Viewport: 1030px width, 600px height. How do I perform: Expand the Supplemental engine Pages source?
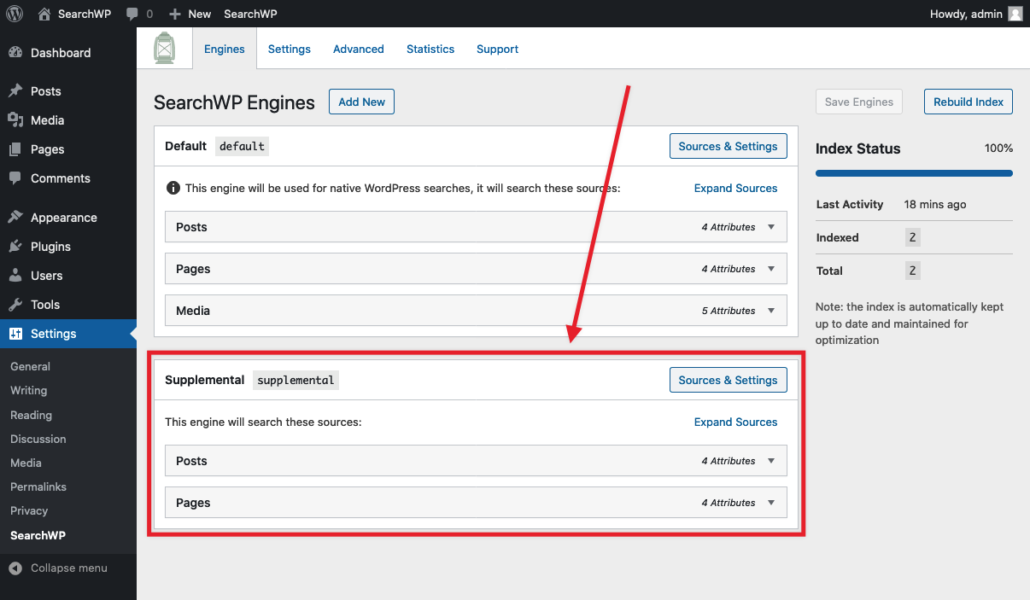coord(770,503)
